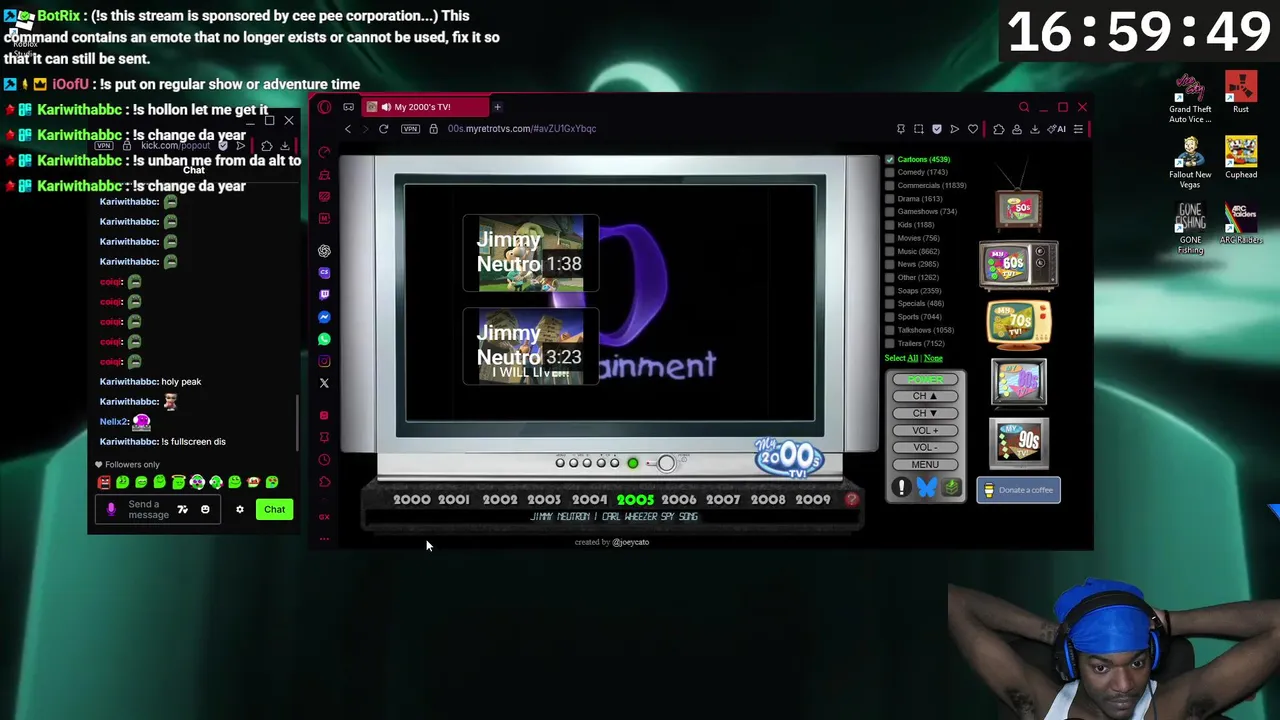Click the exclamation info icon on remote
Screen dimensions: 1280x720
click(901, 488)
